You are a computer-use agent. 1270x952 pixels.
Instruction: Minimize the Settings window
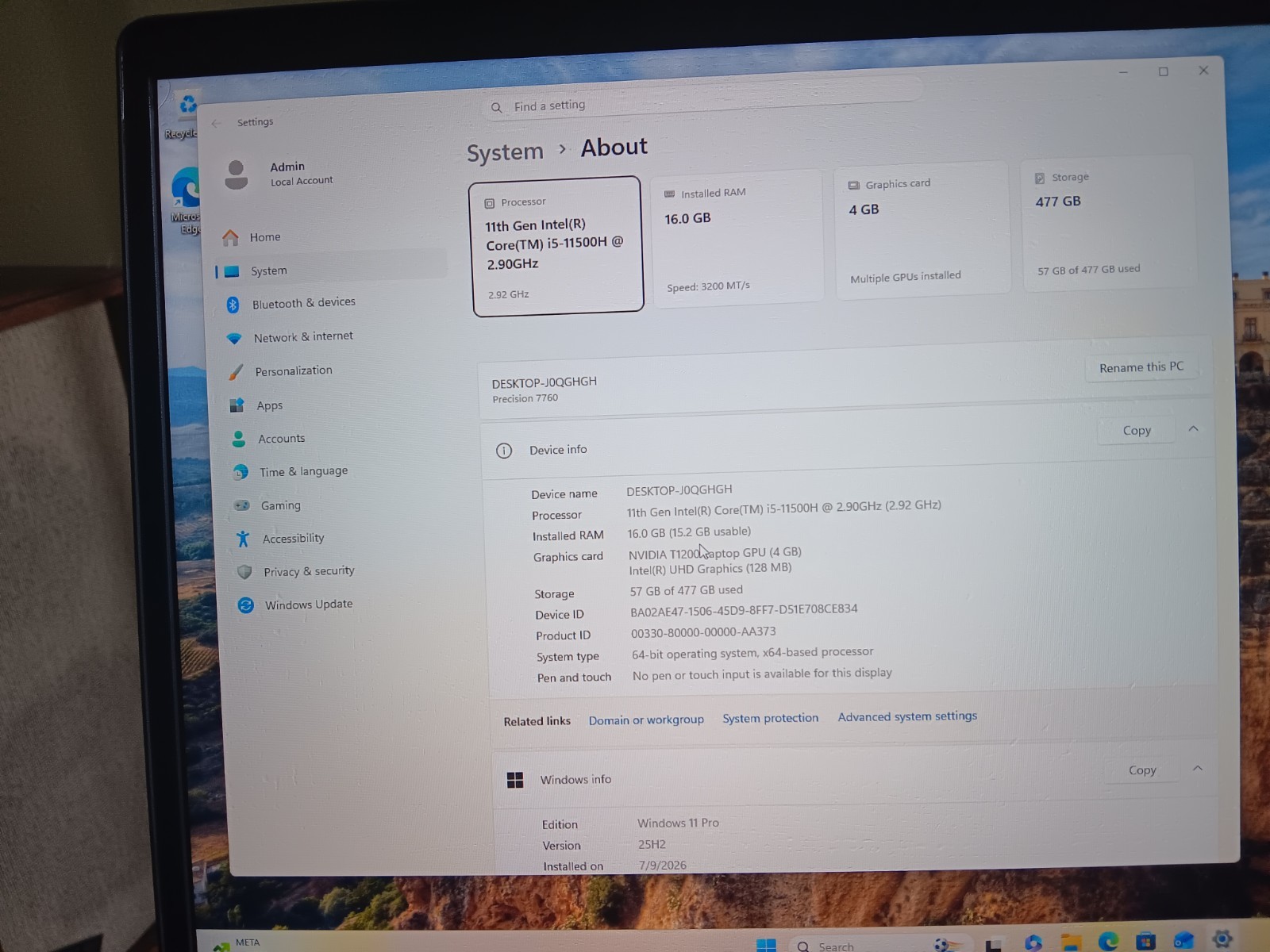pyautogui.click(x=1123, y=73)
